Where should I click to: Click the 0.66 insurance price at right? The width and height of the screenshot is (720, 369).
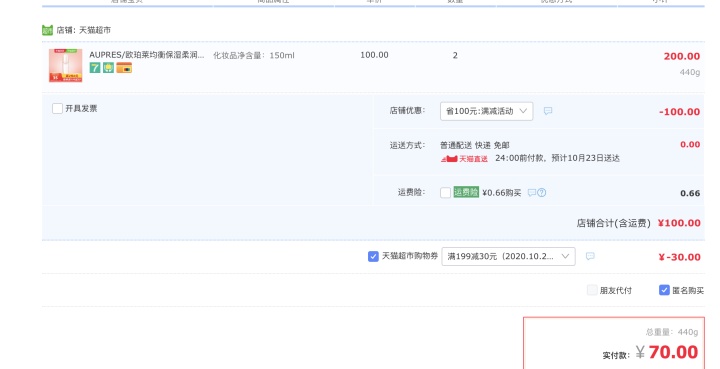click(x=690, y=193)
